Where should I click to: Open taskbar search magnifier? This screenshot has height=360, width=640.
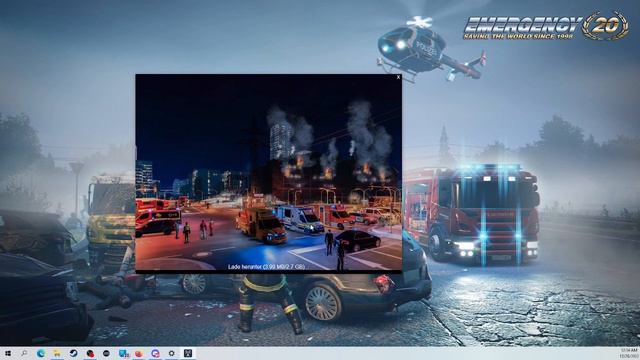(x=24, y=353)
